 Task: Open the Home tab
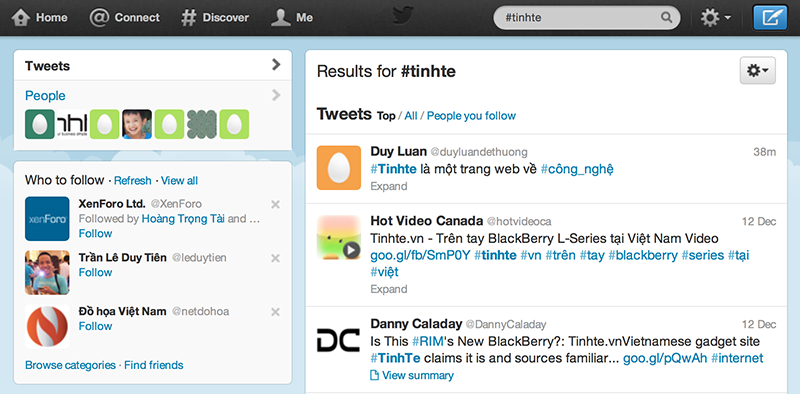point(39,18)
